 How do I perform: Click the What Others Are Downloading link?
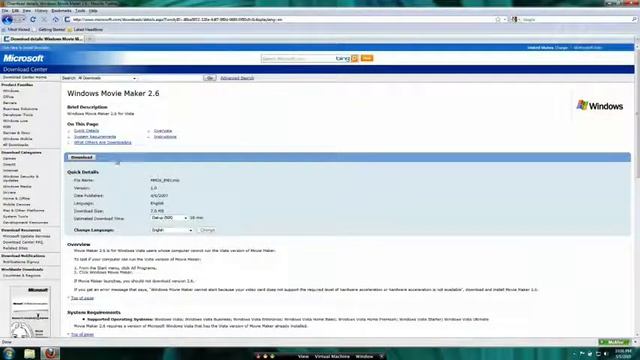(103, 142)
